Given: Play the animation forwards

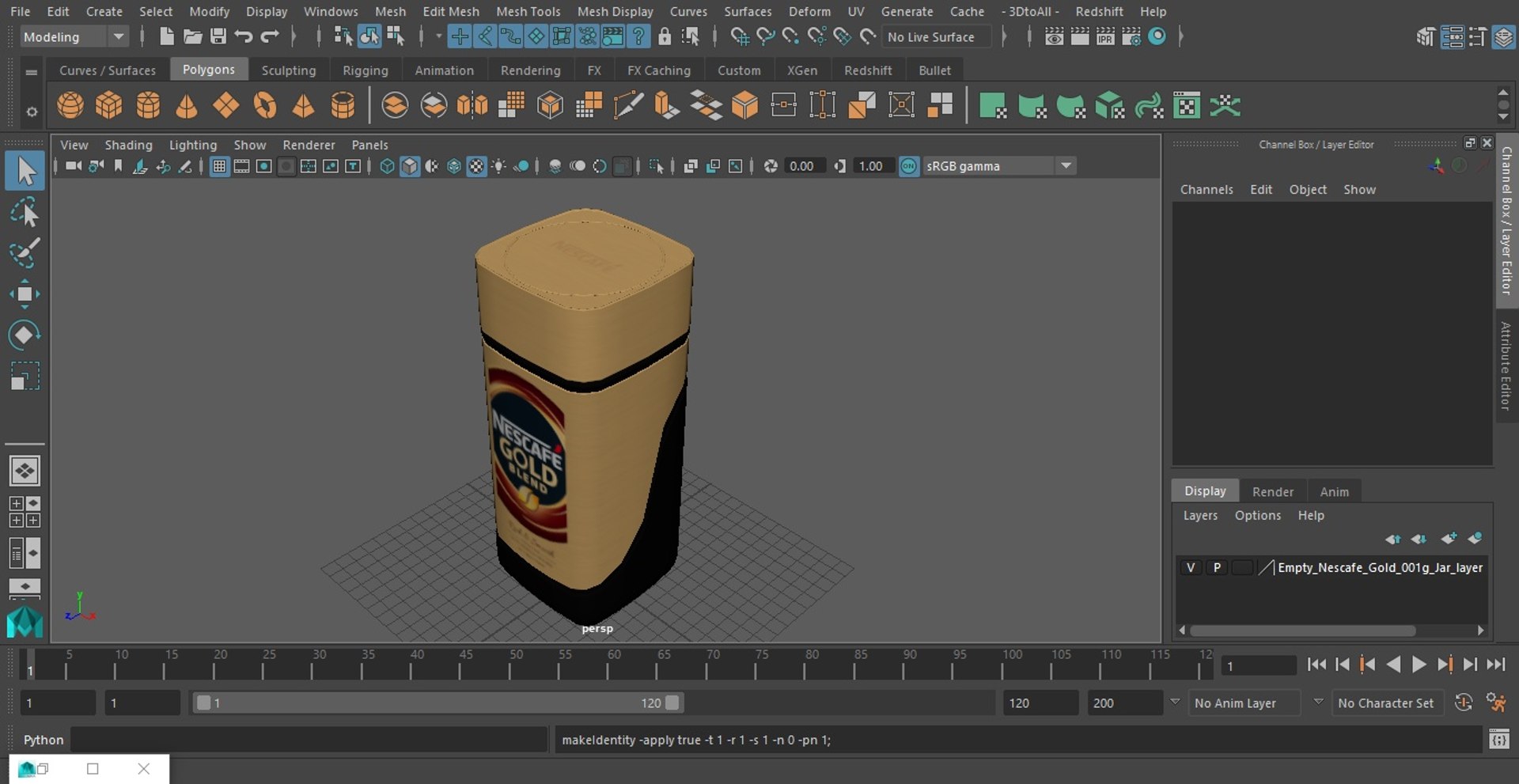Looking at the screenshot, I should point(1419,665).
